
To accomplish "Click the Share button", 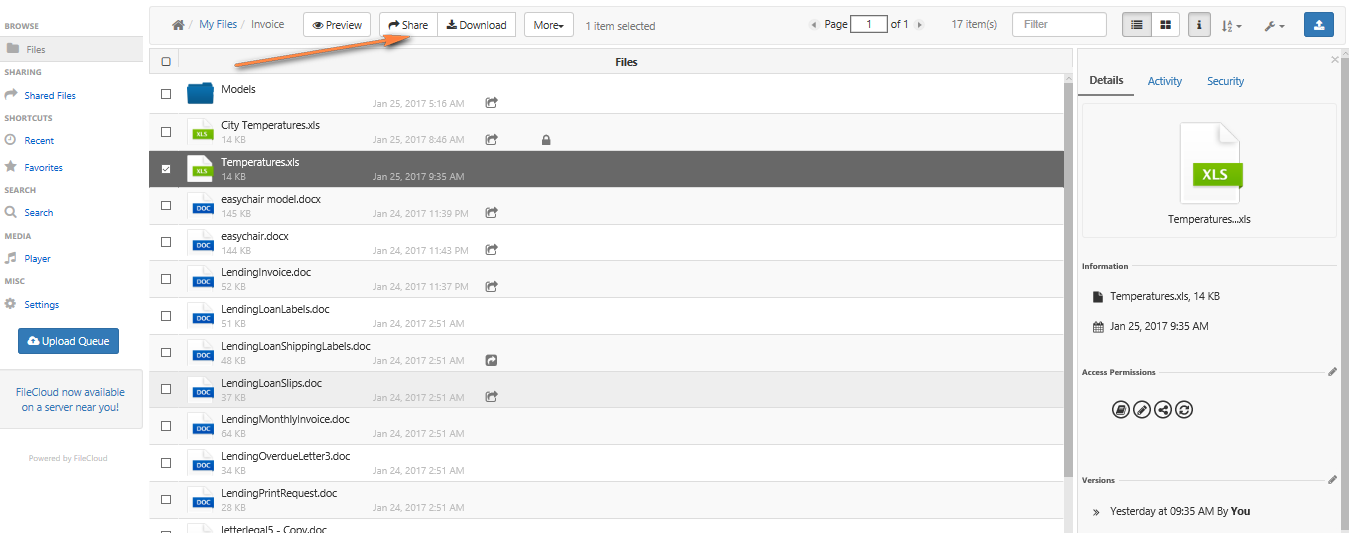I will pyautogui.click(x=408, y=25).
